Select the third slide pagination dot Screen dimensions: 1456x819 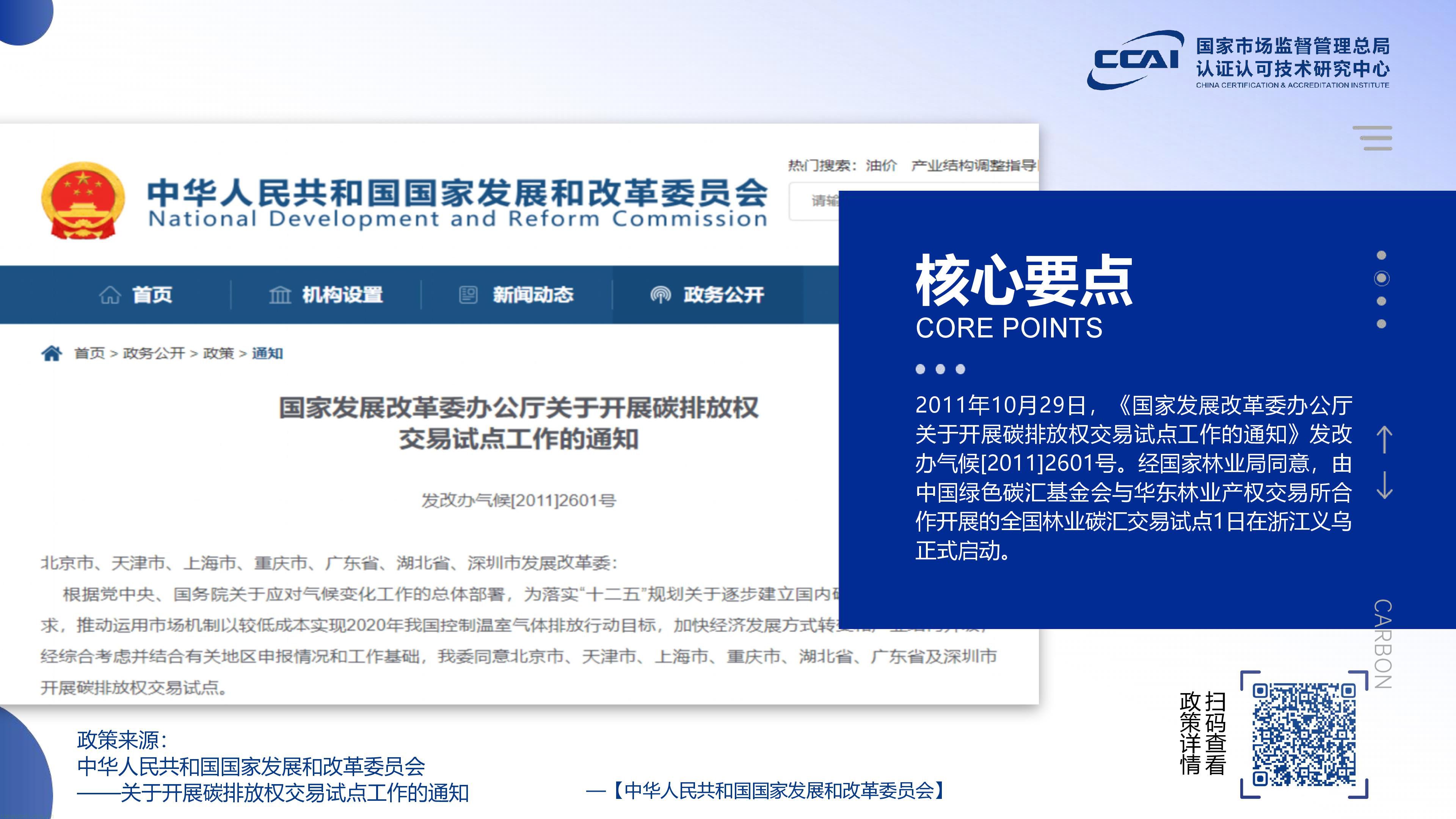tap(1381, 301)
